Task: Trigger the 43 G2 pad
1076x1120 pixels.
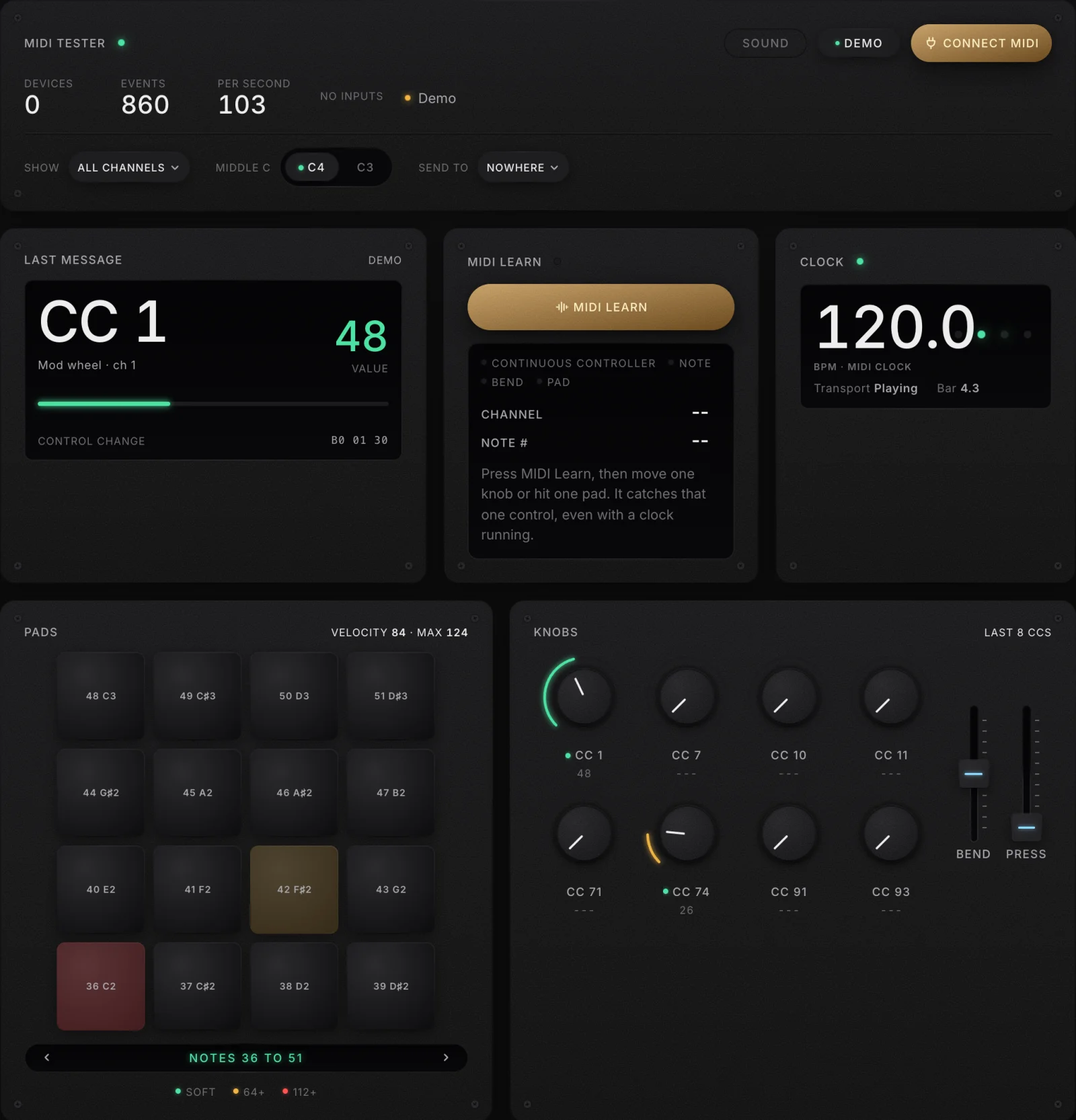Action: [x=391, y=889]
